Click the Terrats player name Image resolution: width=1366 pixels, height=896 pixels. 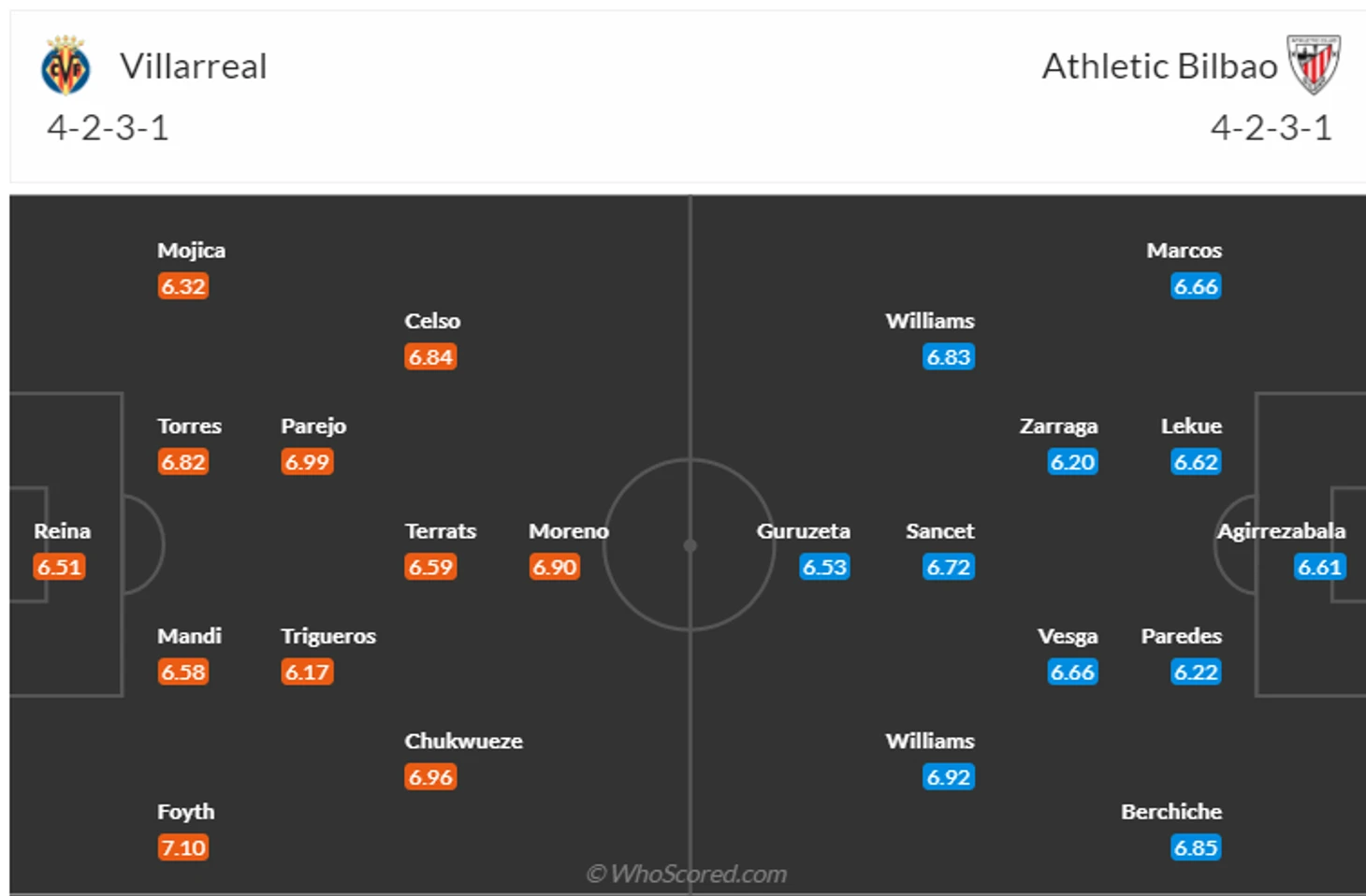[x=440, y=531]
